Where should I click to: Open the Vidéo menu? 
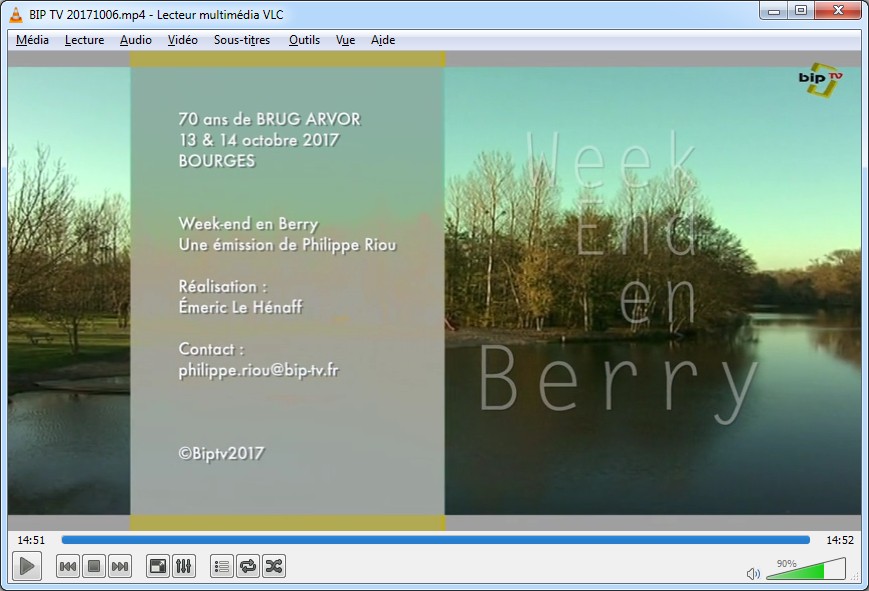(183, 40)
